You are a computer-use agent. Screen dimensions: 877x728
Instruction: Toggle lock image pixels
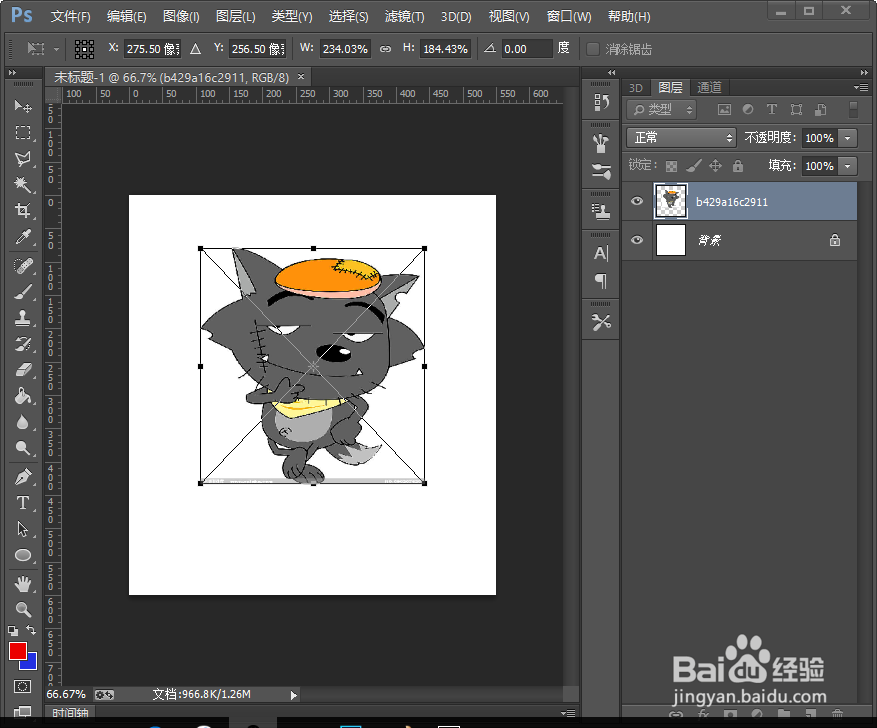click(x=694, y=166)
